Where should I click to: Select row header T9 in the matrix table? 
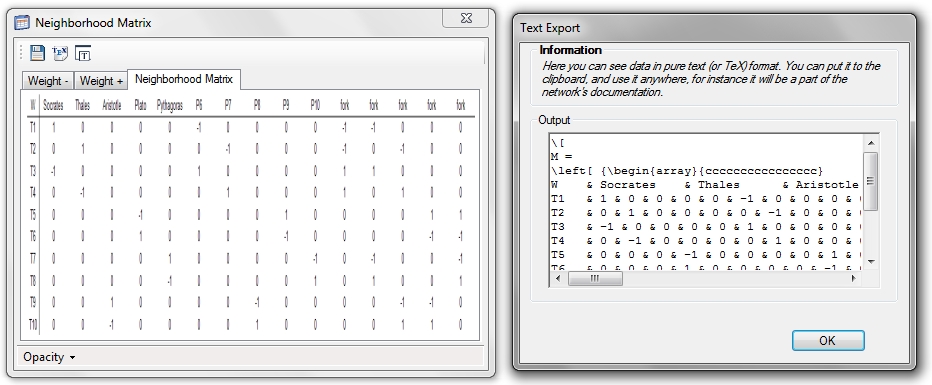[x=33, y=302]
